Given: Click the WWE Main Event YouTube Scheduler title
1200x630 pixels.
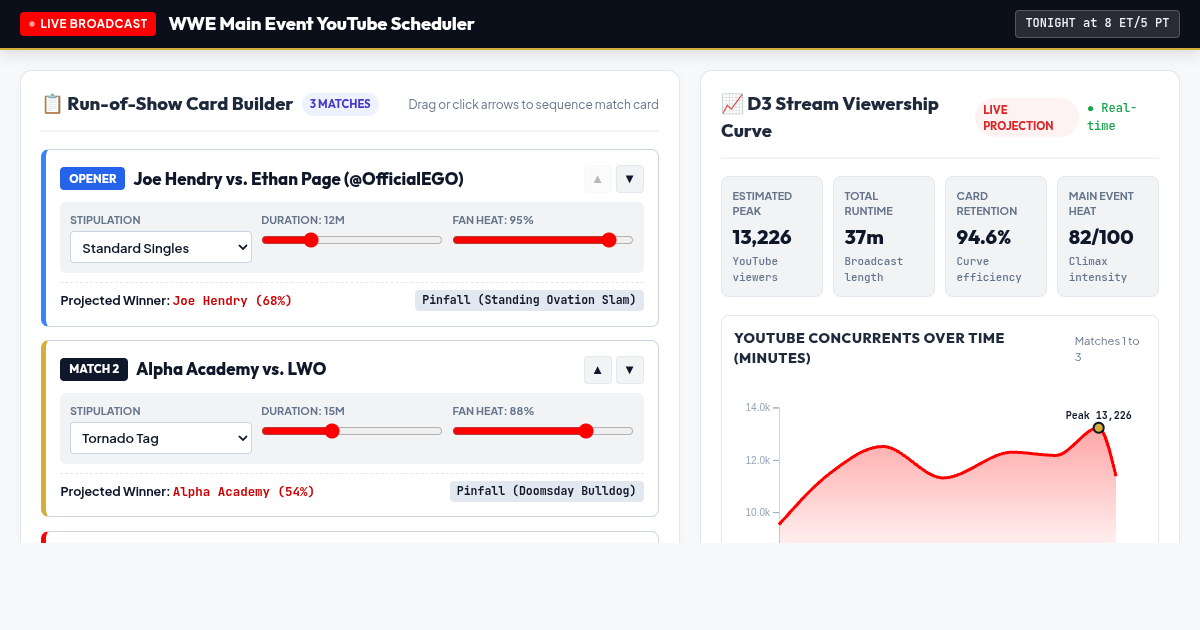Looking at the screenshot, I should click(x=322, y=24).
